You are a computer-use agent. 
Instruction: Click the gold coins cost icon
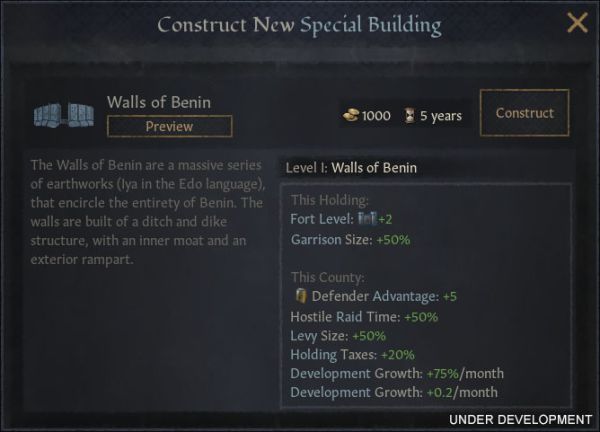click(351, 115)
